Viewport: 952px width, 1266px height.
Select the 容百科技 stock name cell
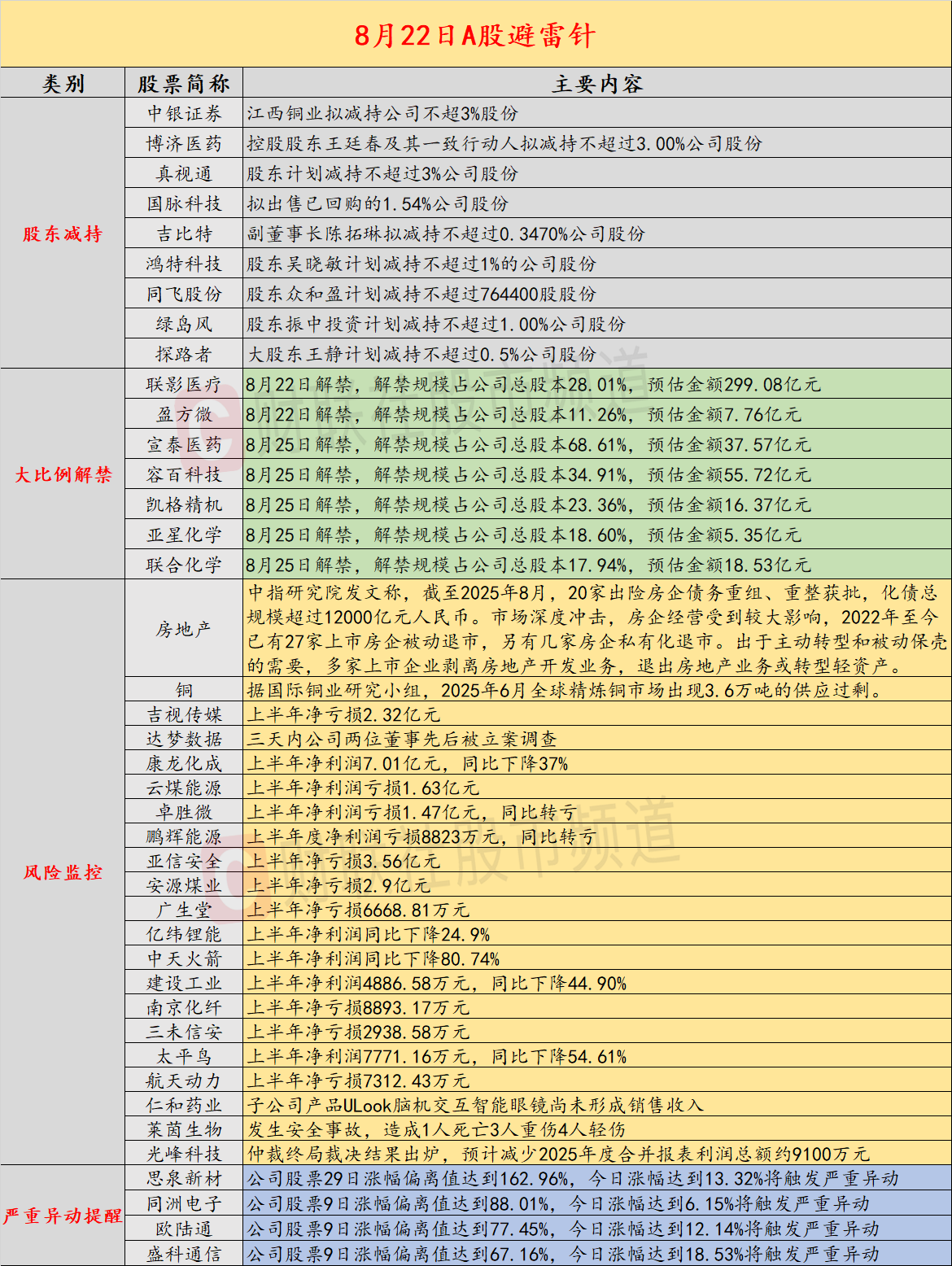[184, 474]
